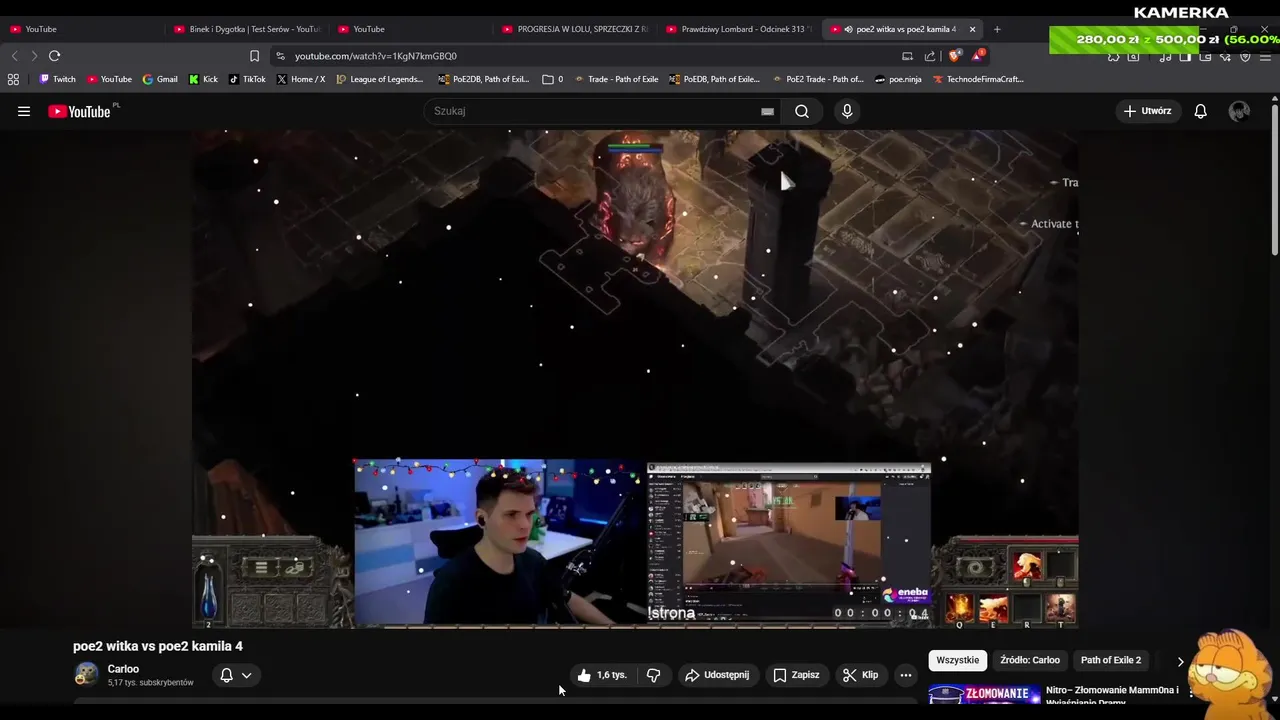Create a clip with the Klip button
The height and width of the screenshot is (720, 1280).
point(860,675)
